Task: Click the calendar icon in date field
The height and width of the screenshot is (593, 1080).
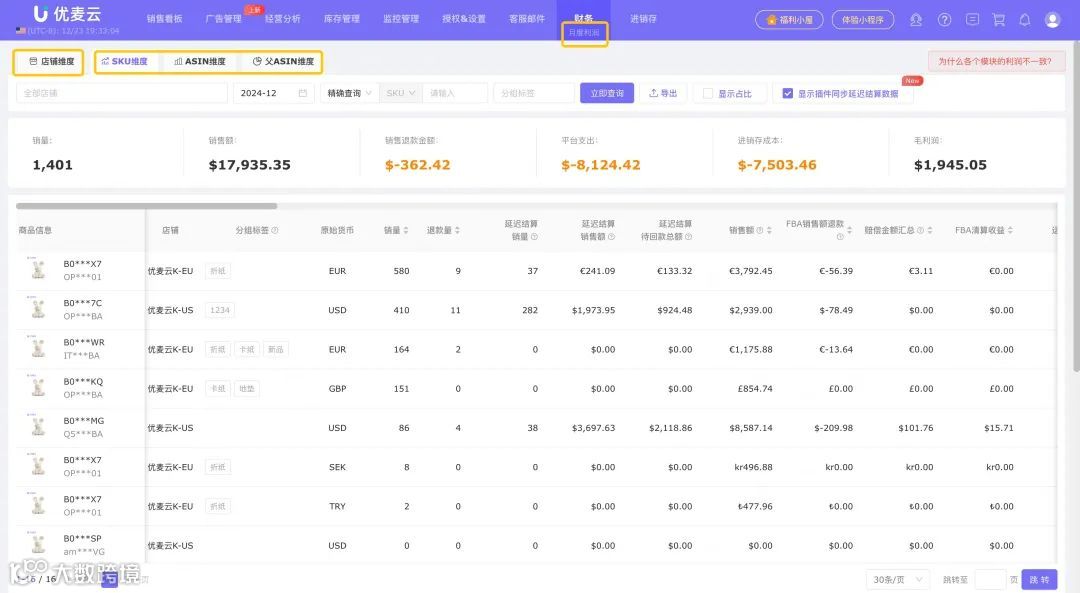Action: point(302,93)
